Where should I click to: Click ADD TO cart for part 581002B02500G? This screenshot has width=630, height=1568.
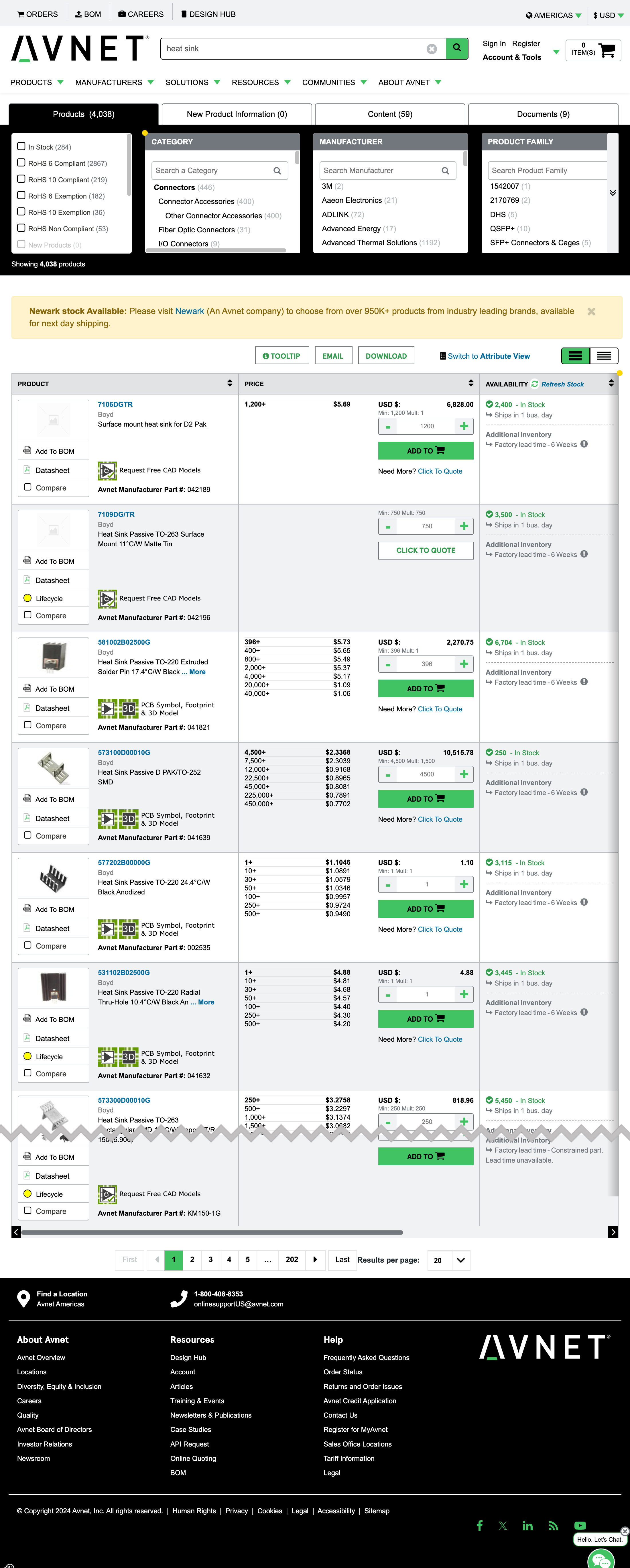coord(426,688)
